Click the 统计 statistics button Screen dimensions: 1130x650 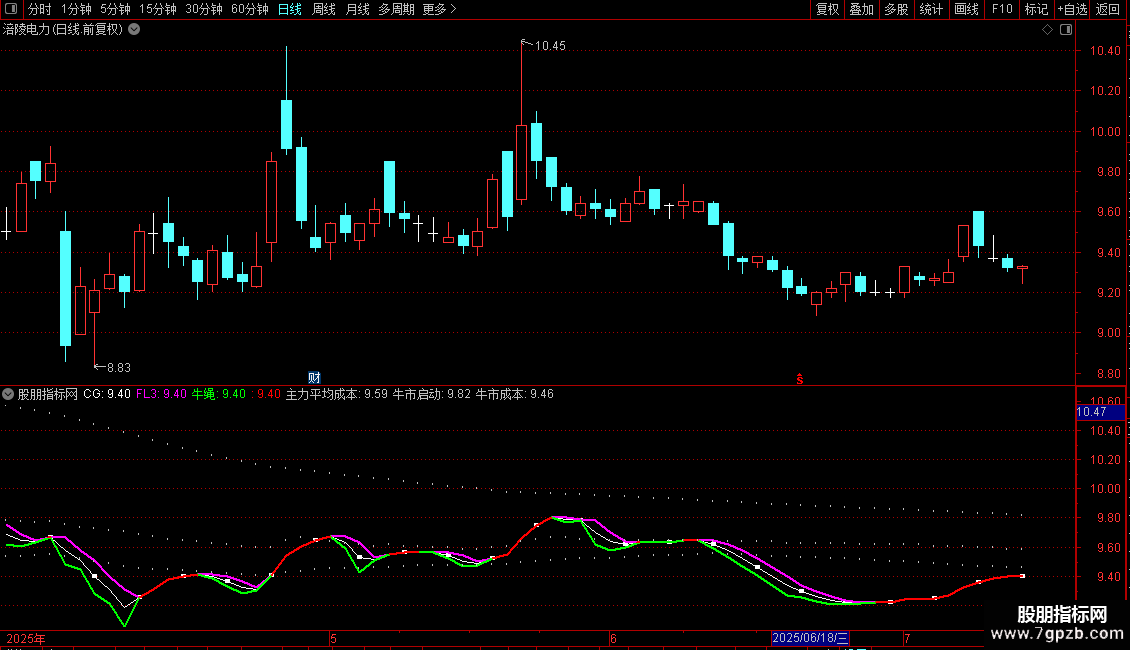[931, 9]
